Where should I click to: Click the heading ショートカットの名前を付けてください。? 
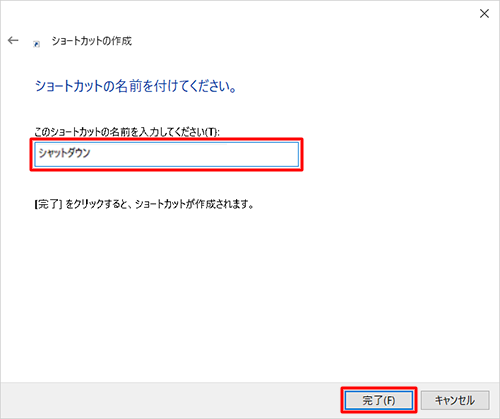pos(136,86)
